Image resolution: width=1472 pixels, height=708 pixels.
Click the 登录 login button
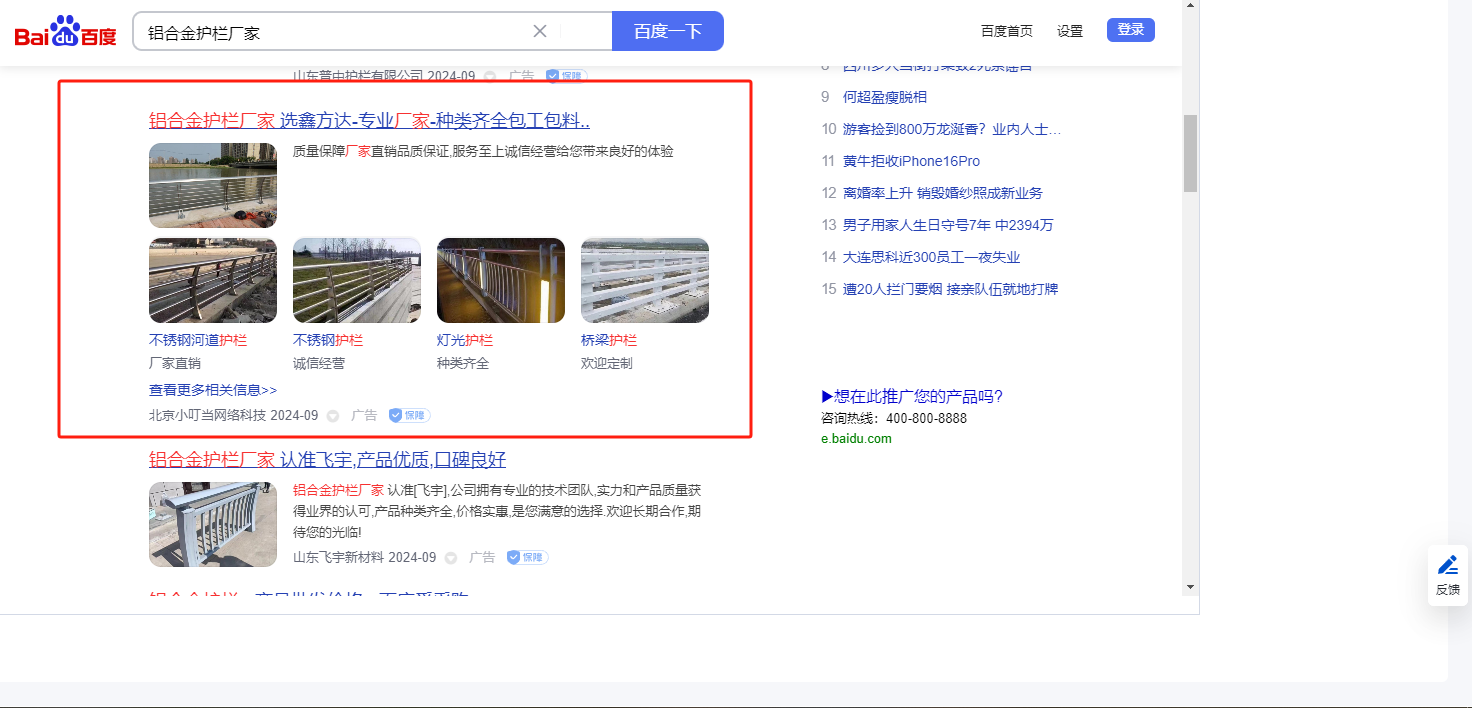(1130, 30)
